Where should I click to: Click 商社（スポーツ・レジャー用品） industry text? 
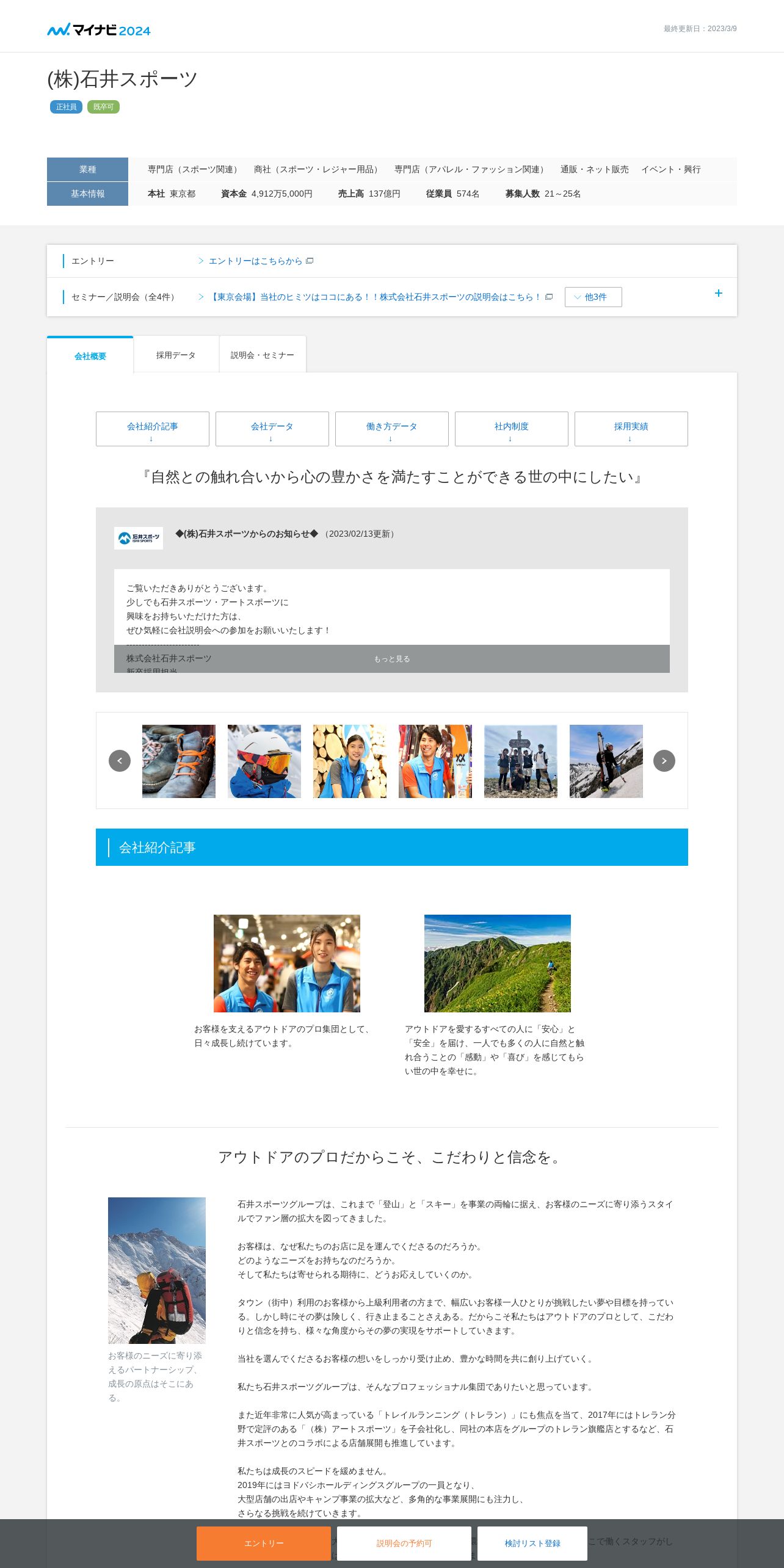[318, 169]
